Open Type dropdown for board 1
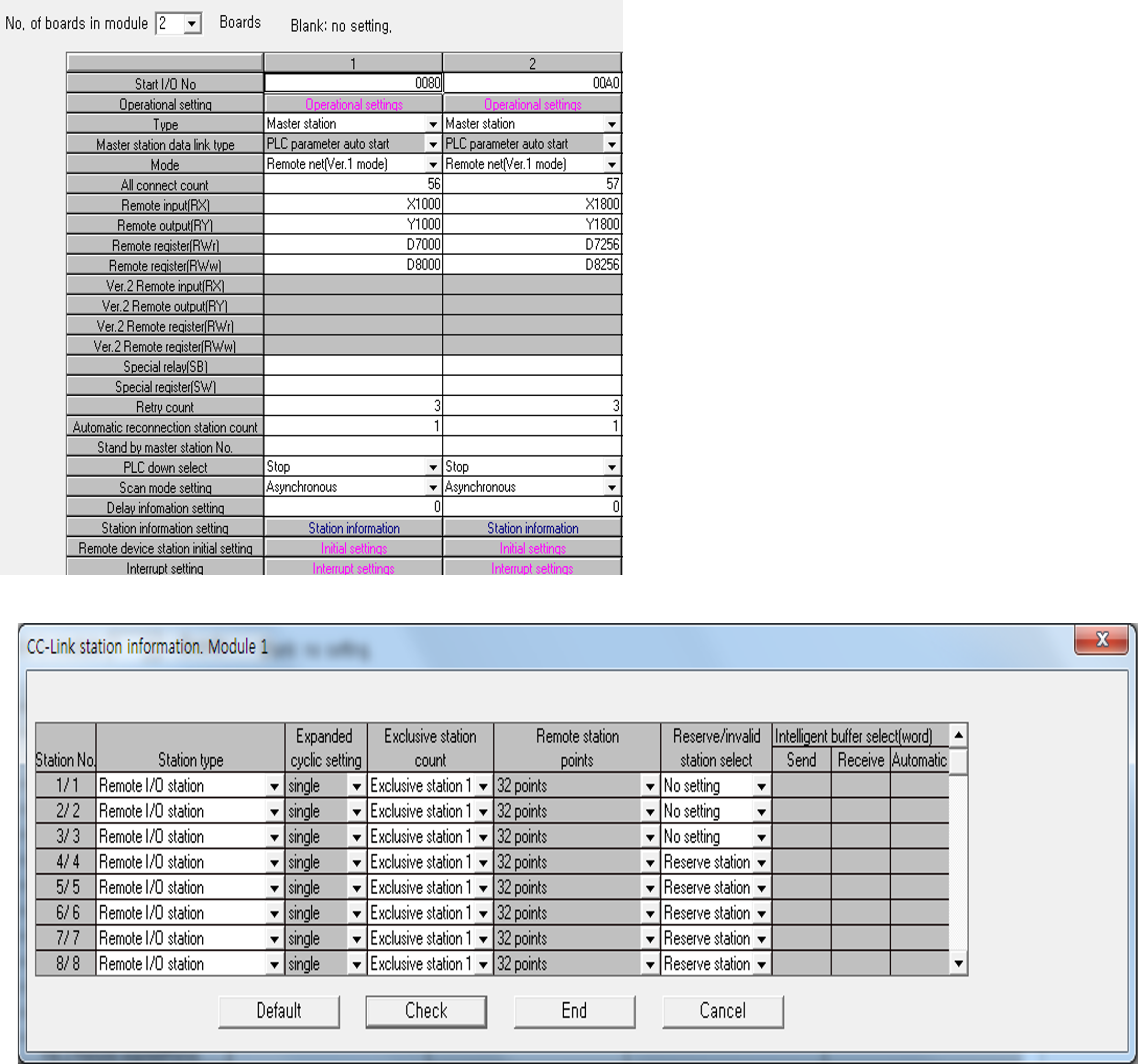This screenshot has width=1138, height=1064. point(433,124)
